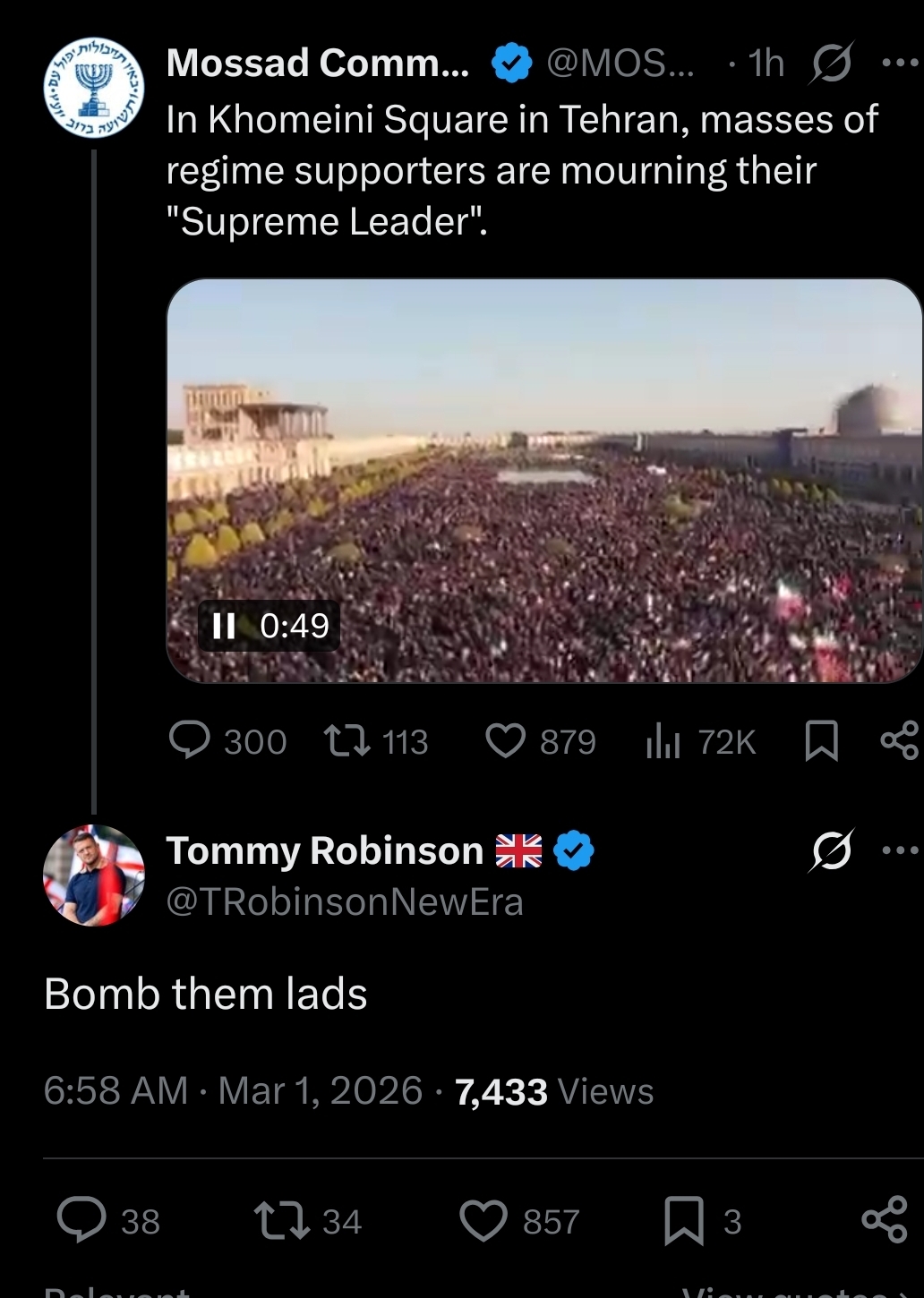This screenshot has width=924, height=1298.
Task: Open more options menu on Mossad post
Action: point(899,64)
